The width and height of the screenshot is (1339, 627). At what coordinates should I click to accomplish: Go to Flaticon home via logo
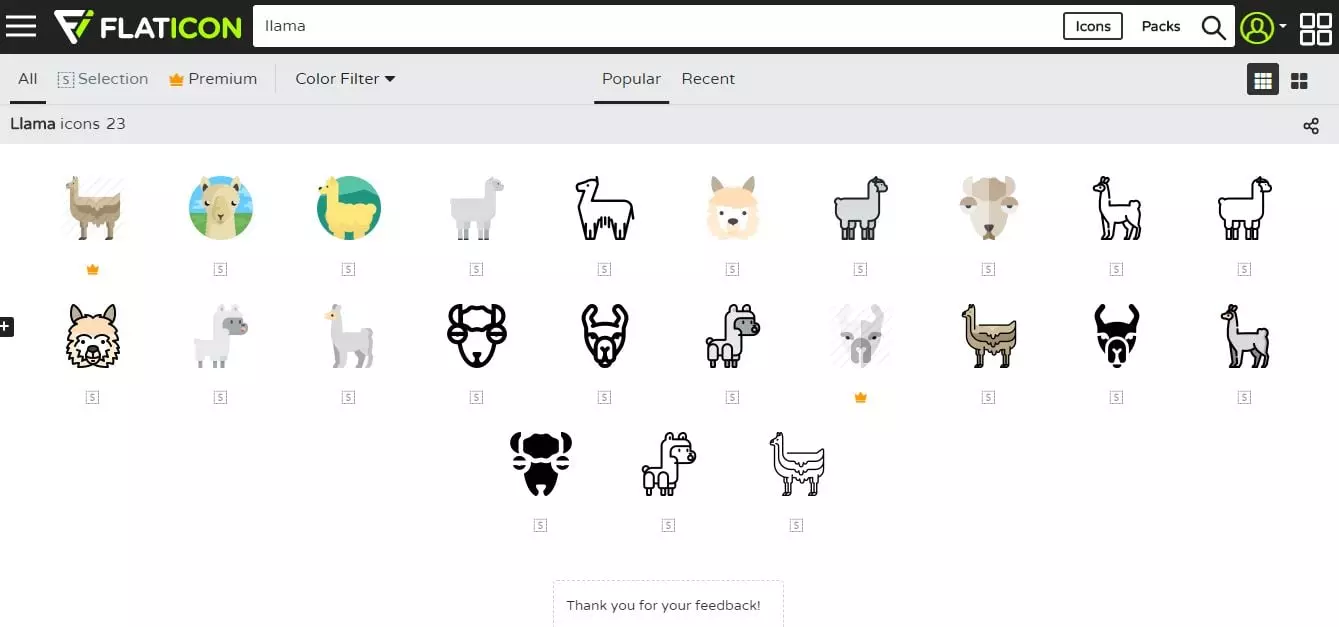pyautogui.click(x=148, y=26)
